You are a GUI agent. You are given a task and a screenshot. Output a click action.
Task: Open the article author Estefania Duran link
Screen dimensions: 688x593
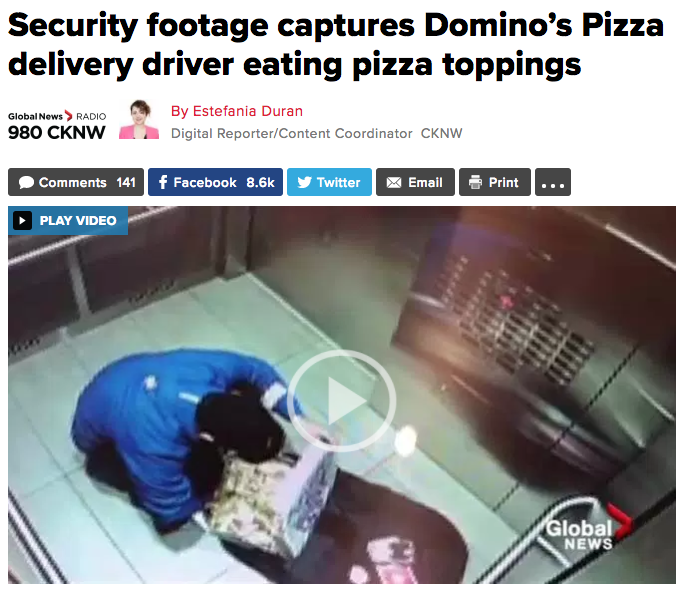click(x=237, y=111)
